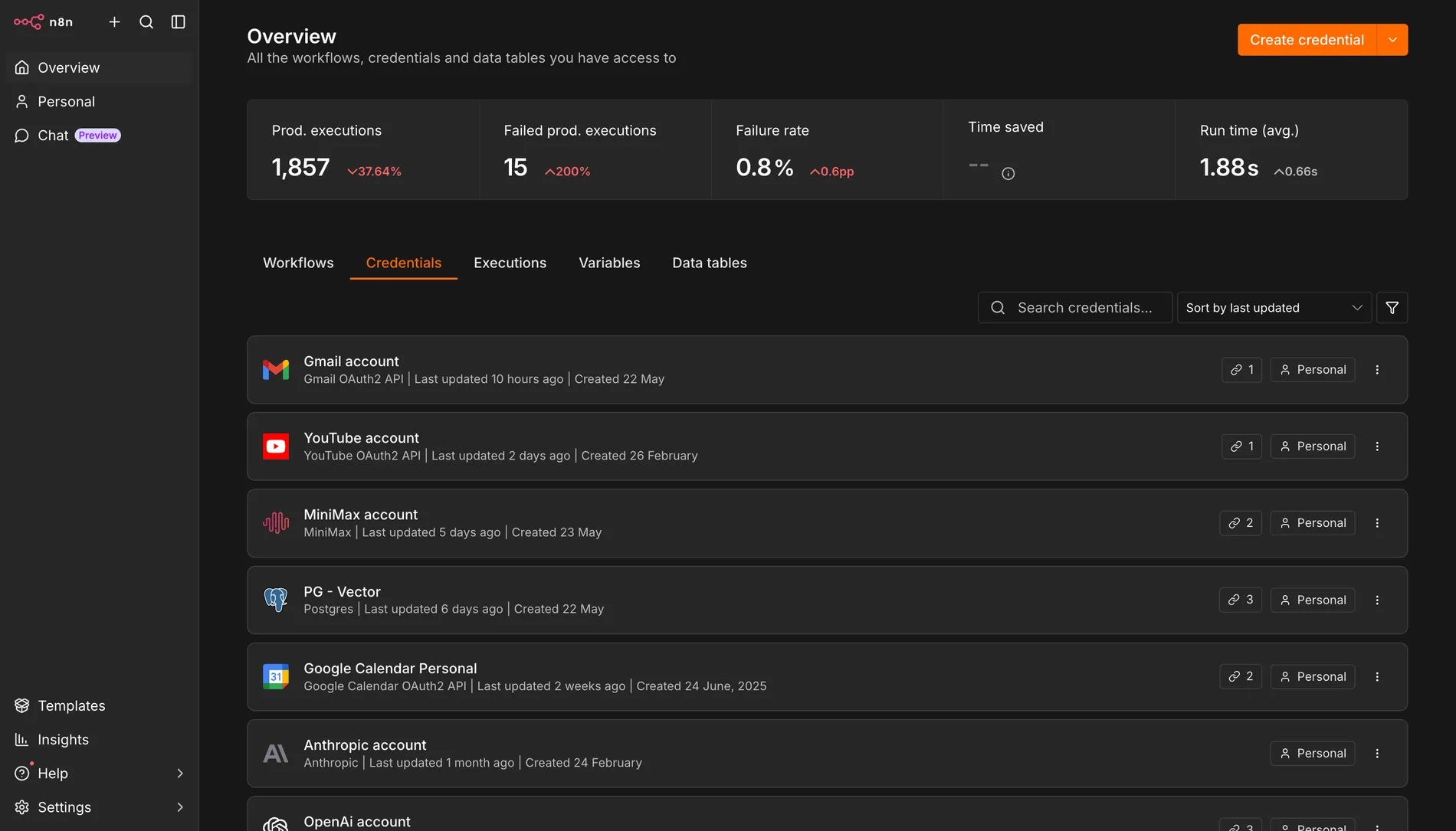Screen dimensions: 1456x831
Task: Open the Sort by last updated dropdown
Action: click(x=1274, y=308)
